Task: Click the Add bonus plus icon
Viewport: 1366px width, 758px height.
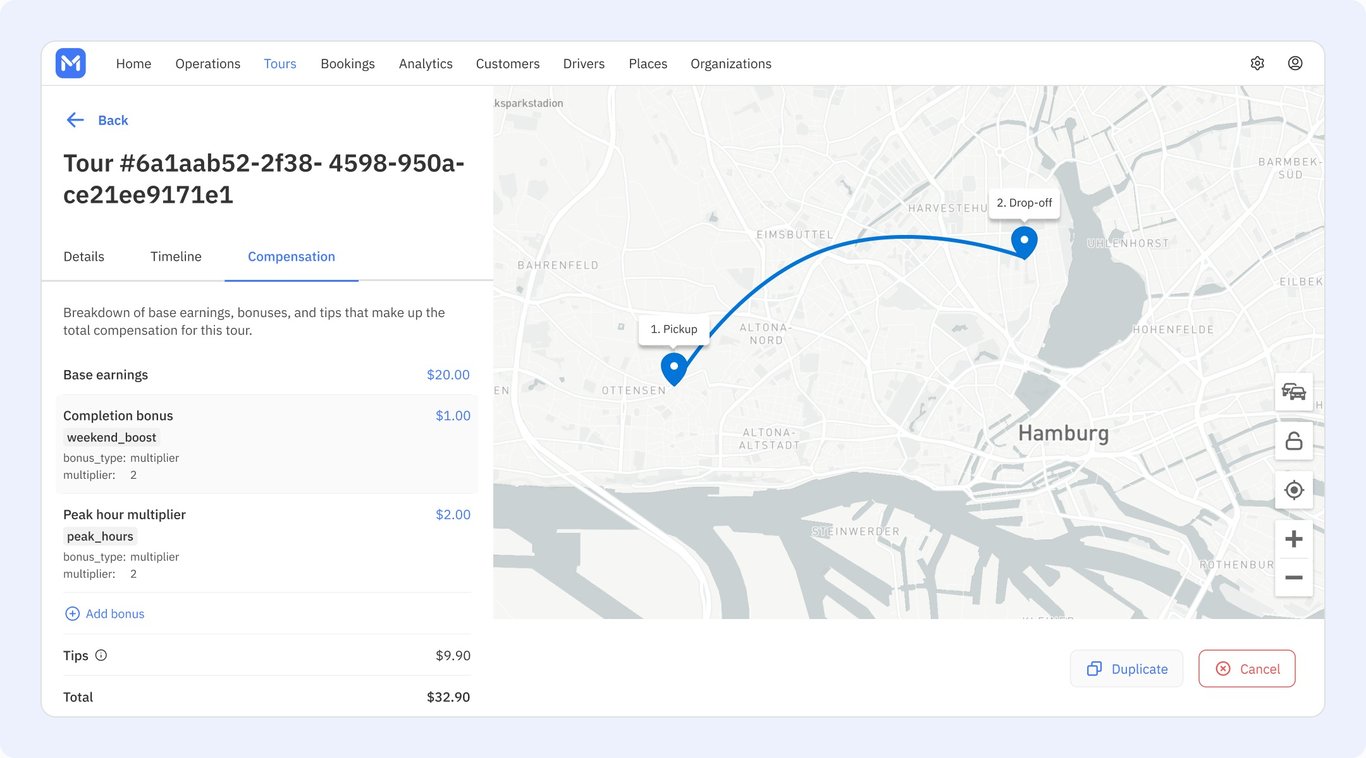Action: (72, 614)
